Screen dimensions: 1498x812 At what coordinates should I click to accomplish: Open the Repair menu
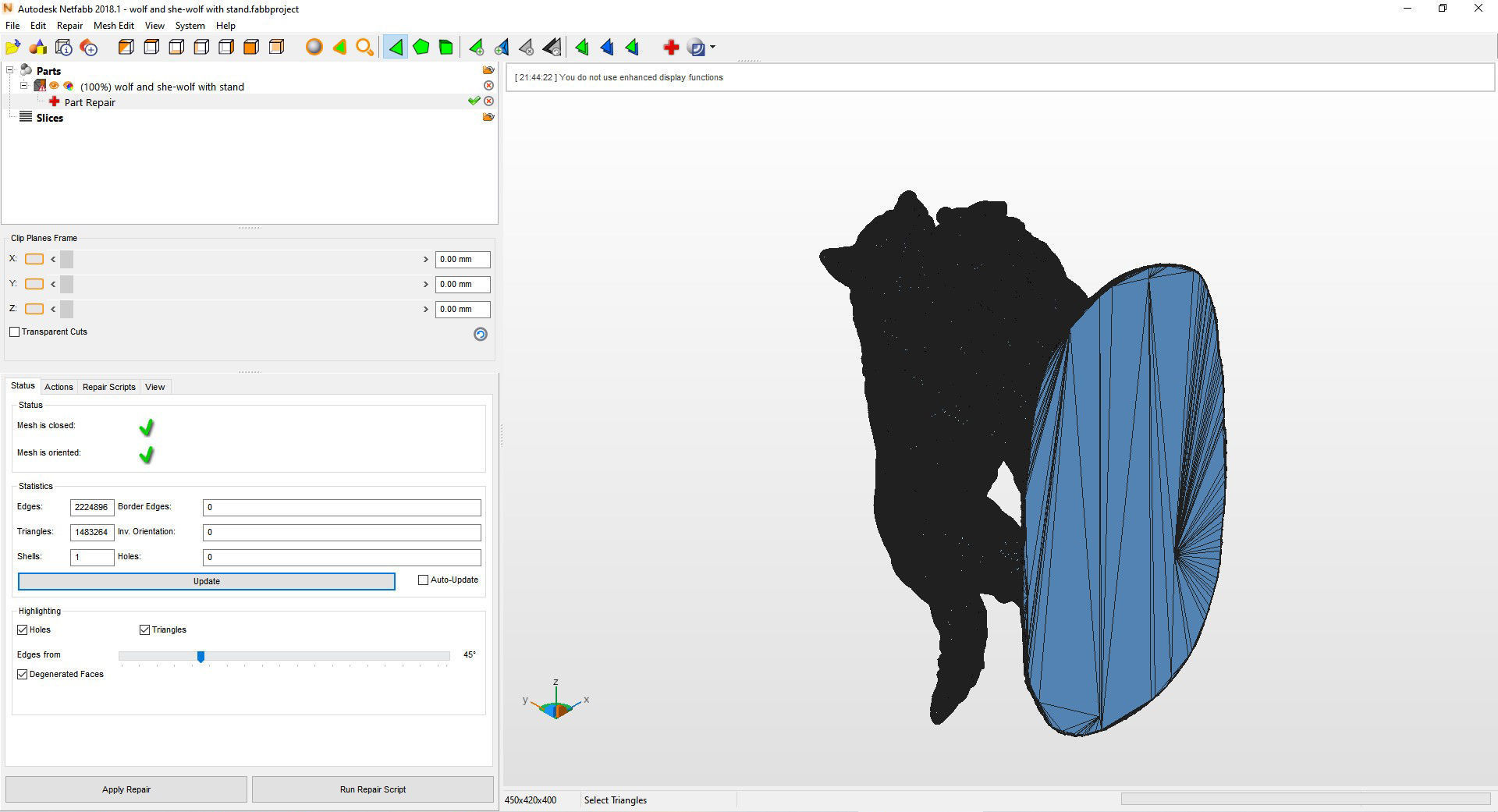[x=69, y=26]
